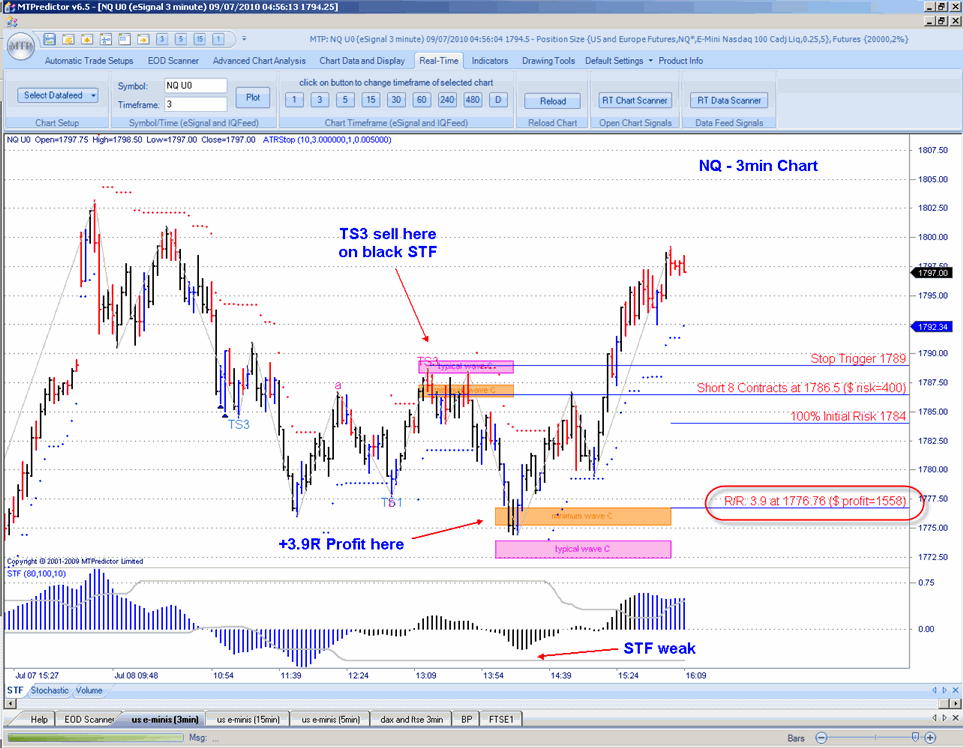The image size is (963, 748).
Task: Click quick toolbar '15' timeframe icon
Action: click(x=200, y=39)
